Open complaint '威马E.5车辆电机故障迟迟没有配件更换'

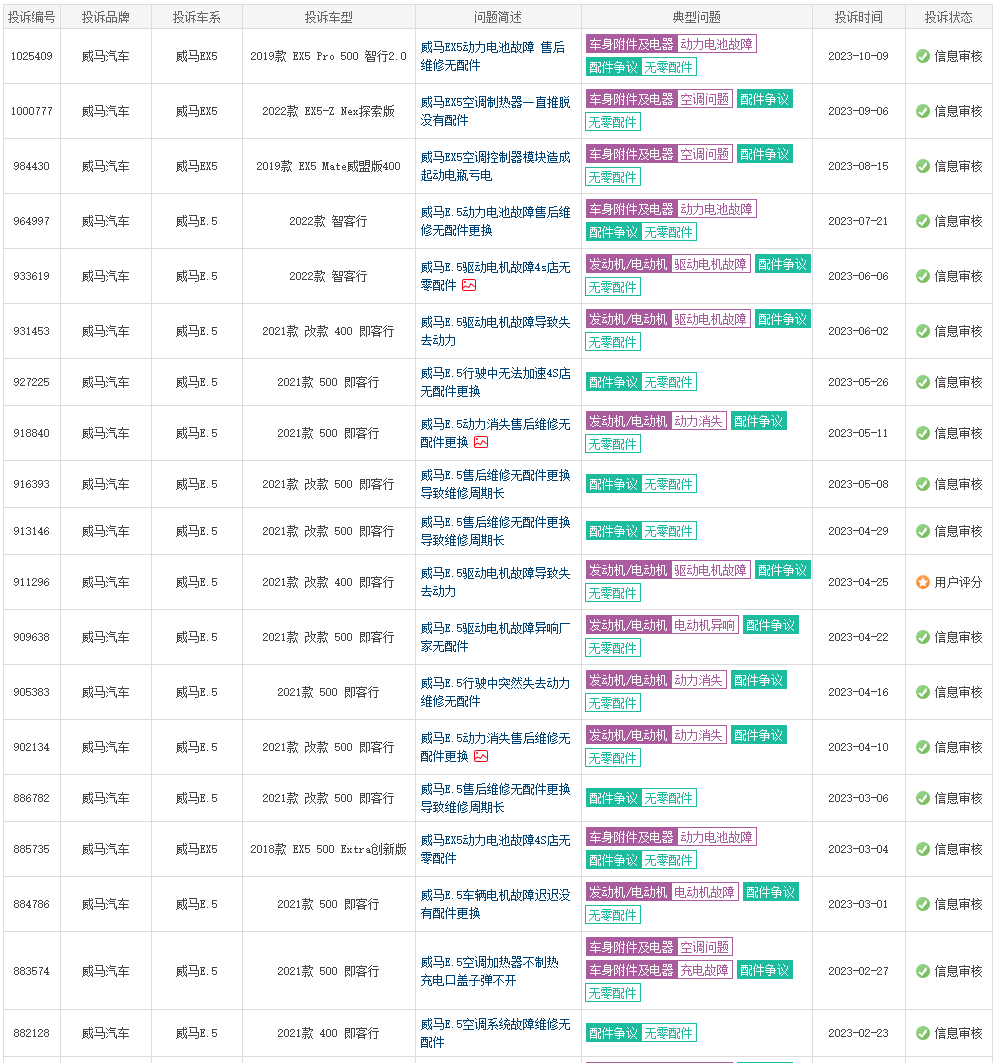495,904
